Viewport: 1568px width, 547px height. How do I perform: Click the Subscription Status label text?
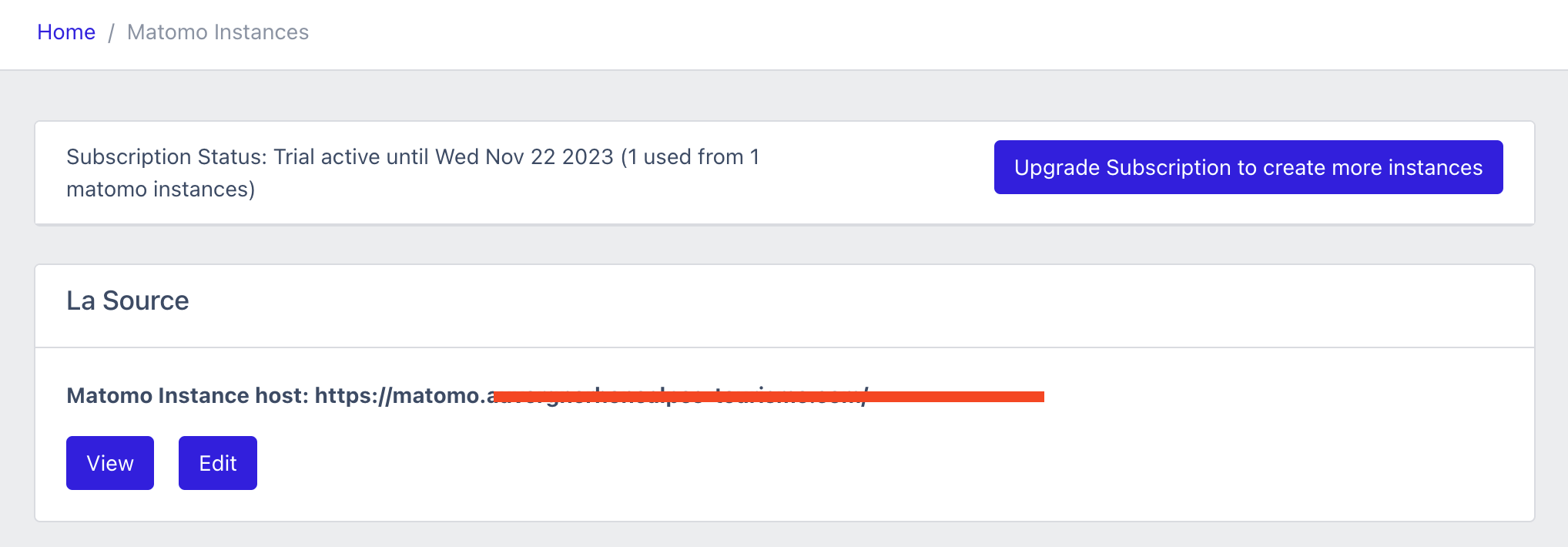[166, 157]
